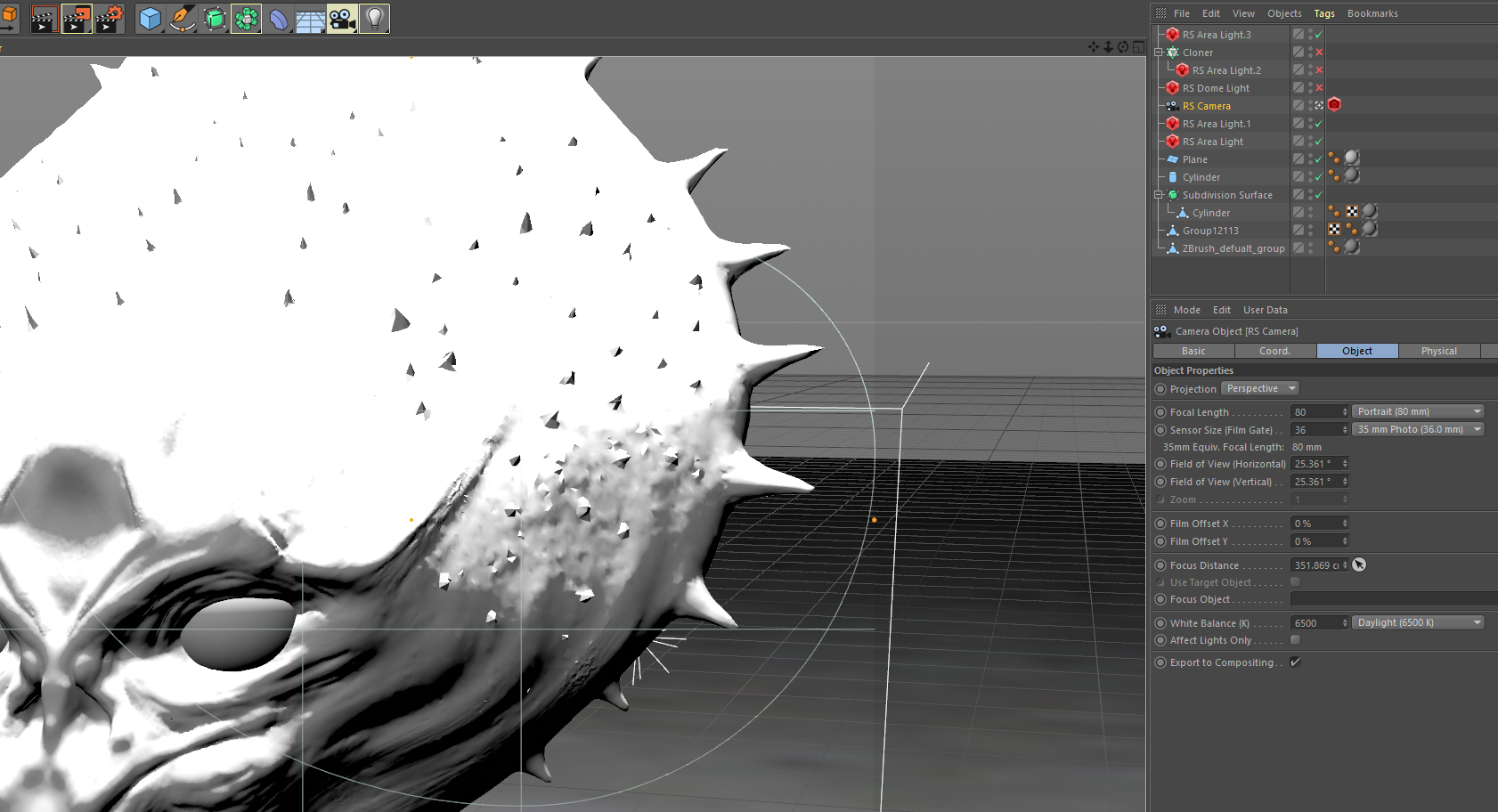The width and height of the screenshot is (1498, 812).
Task: Click the Camera toolbar icon
Action: pos(342,19)
